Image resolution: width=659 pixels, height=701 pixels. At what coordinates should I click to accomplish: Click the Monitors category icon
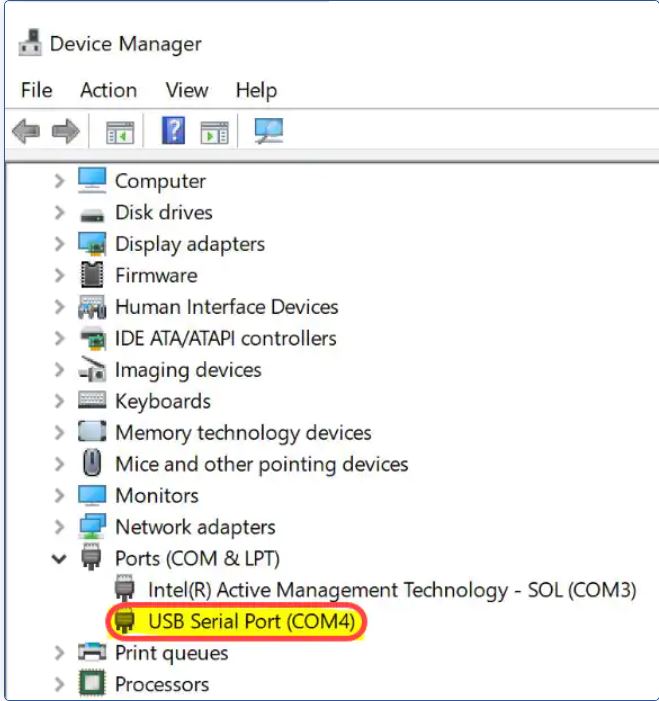coord(92,495)
